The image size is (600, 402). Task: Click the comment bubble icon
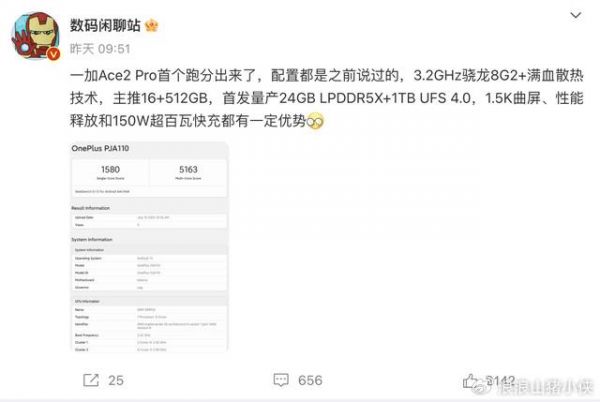coord(281,380)
